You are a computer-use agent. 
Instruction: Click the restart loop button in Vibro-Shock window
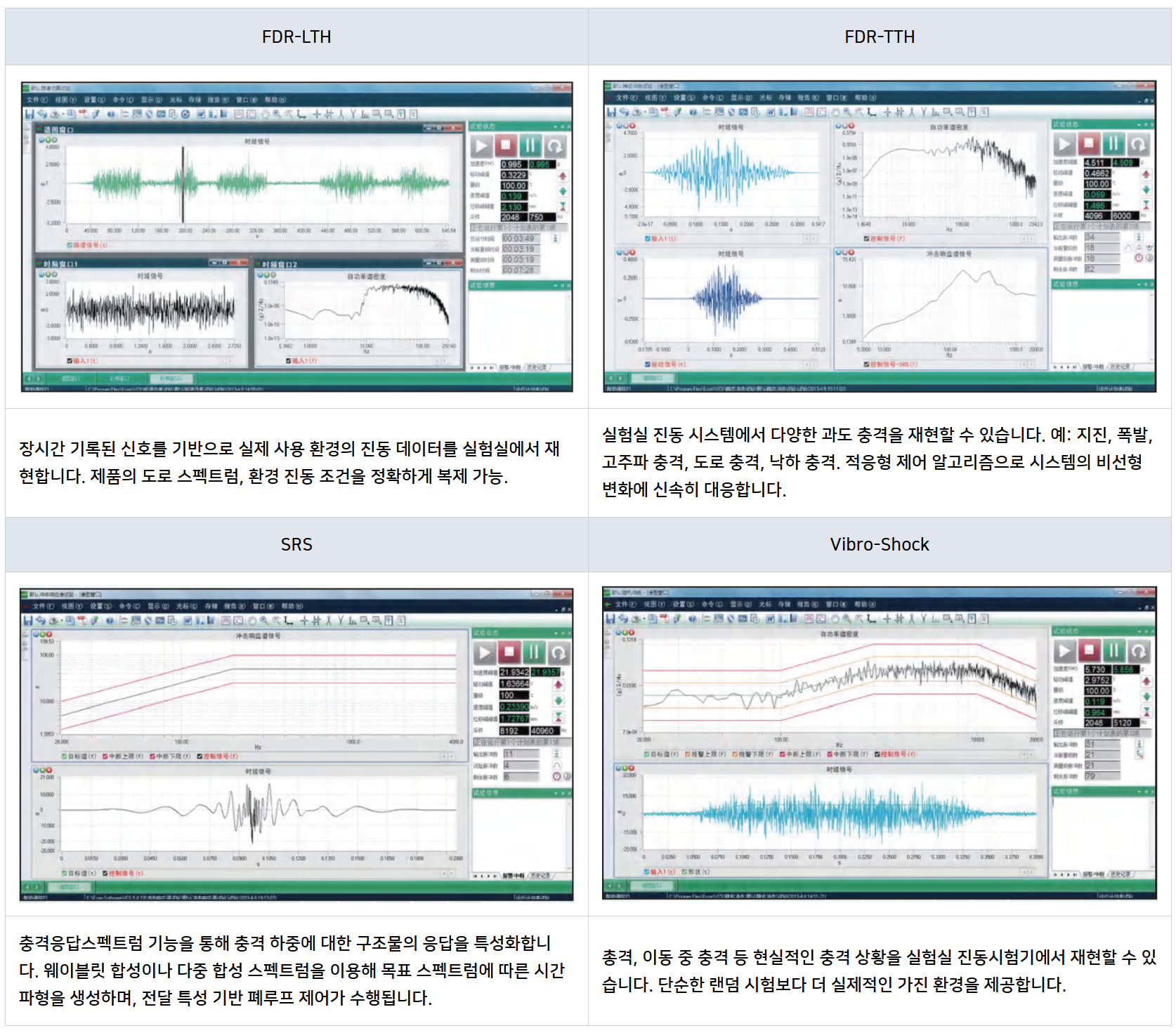(1138, 651)
